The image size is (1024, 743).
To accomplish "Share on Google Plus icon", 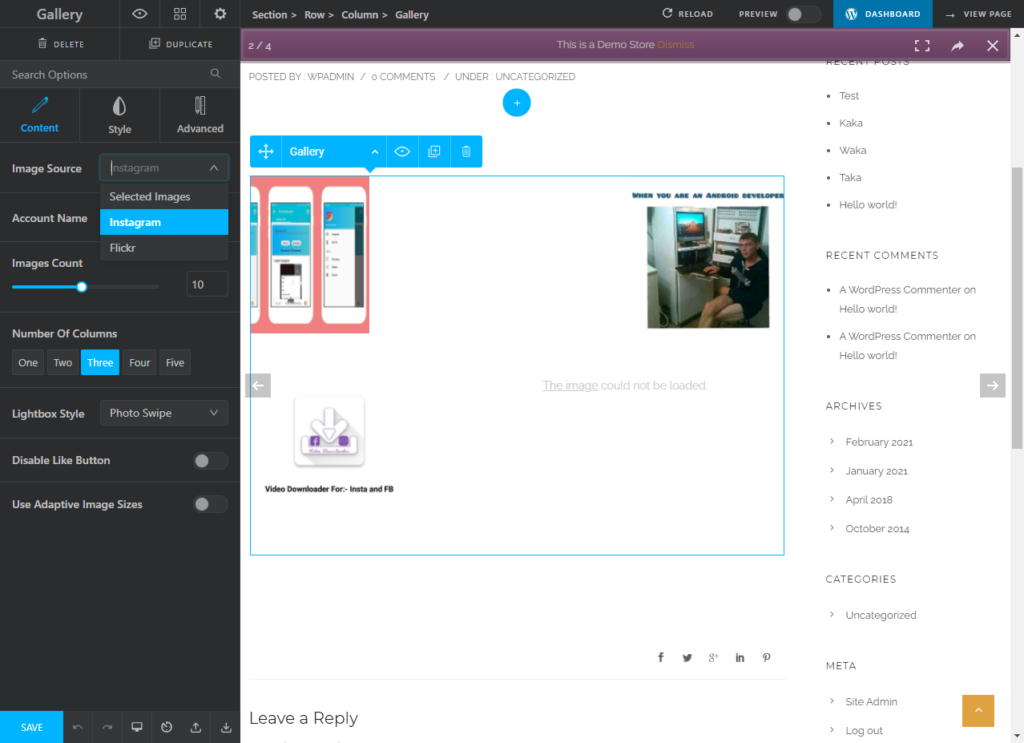I will click(713, 657).
